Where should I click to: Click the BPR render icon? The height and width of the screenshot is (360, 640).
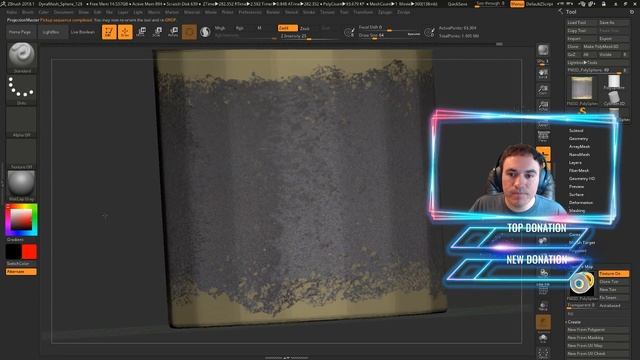click(x=543, y=50)
